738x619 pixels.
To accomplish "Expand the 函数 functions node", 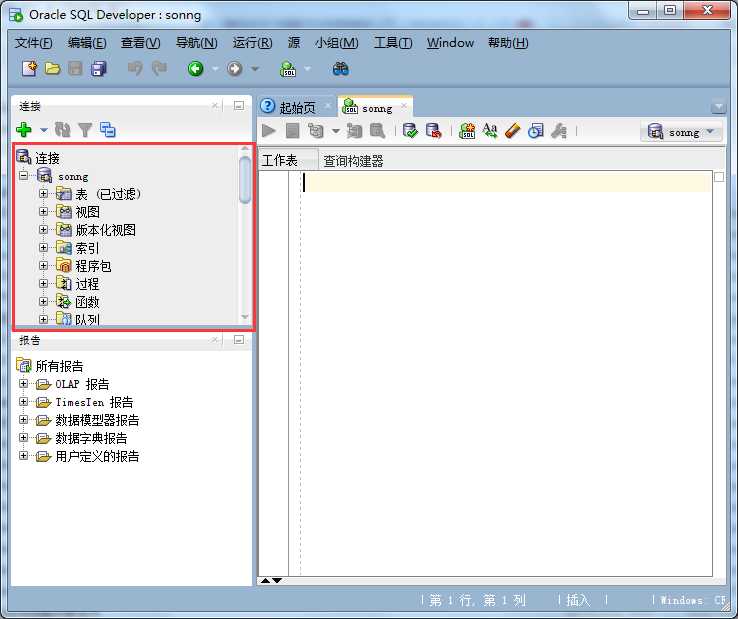I will [43, 301].
